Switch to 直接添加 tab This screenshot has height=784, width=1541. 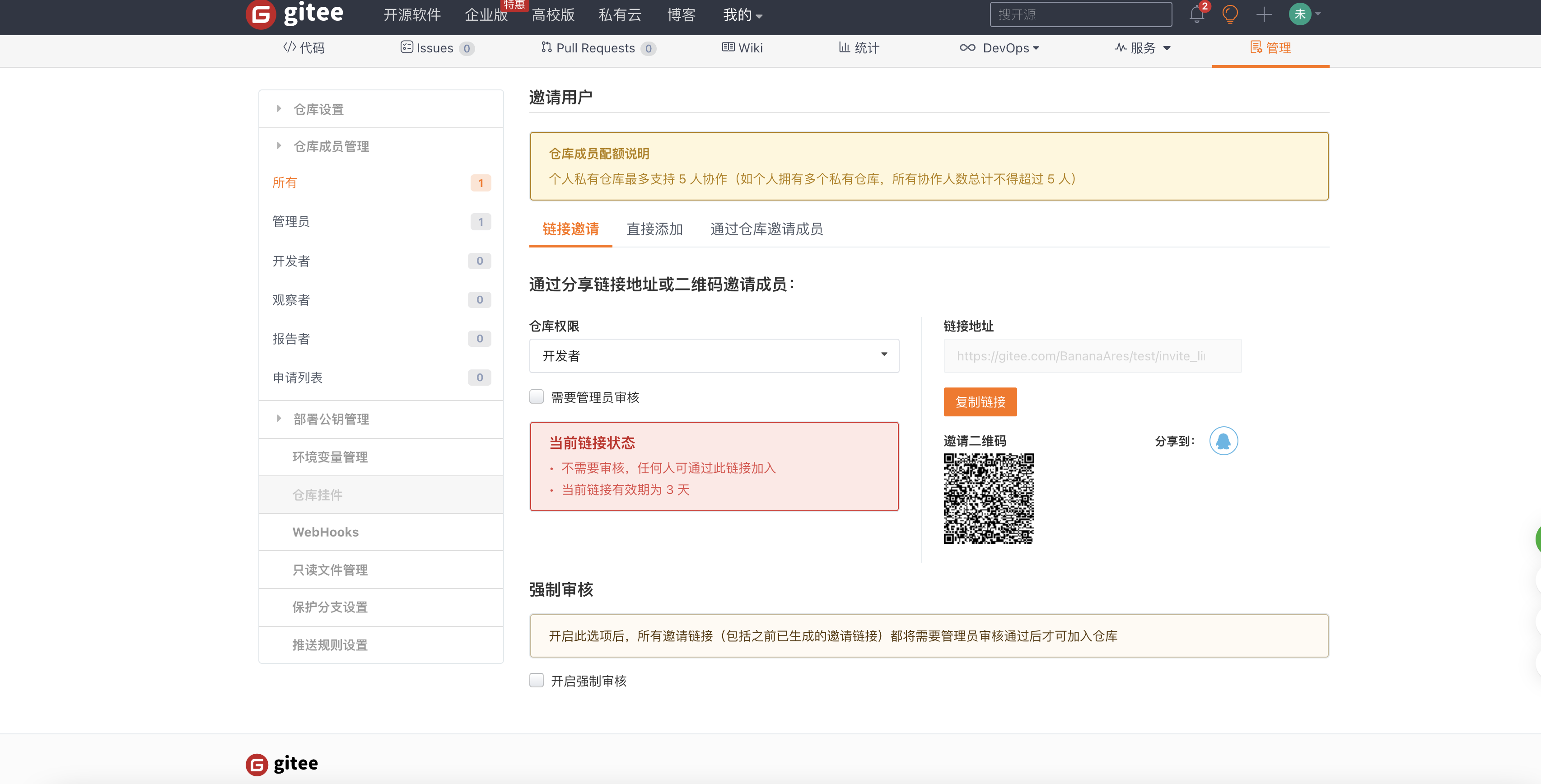click(654, 229)
